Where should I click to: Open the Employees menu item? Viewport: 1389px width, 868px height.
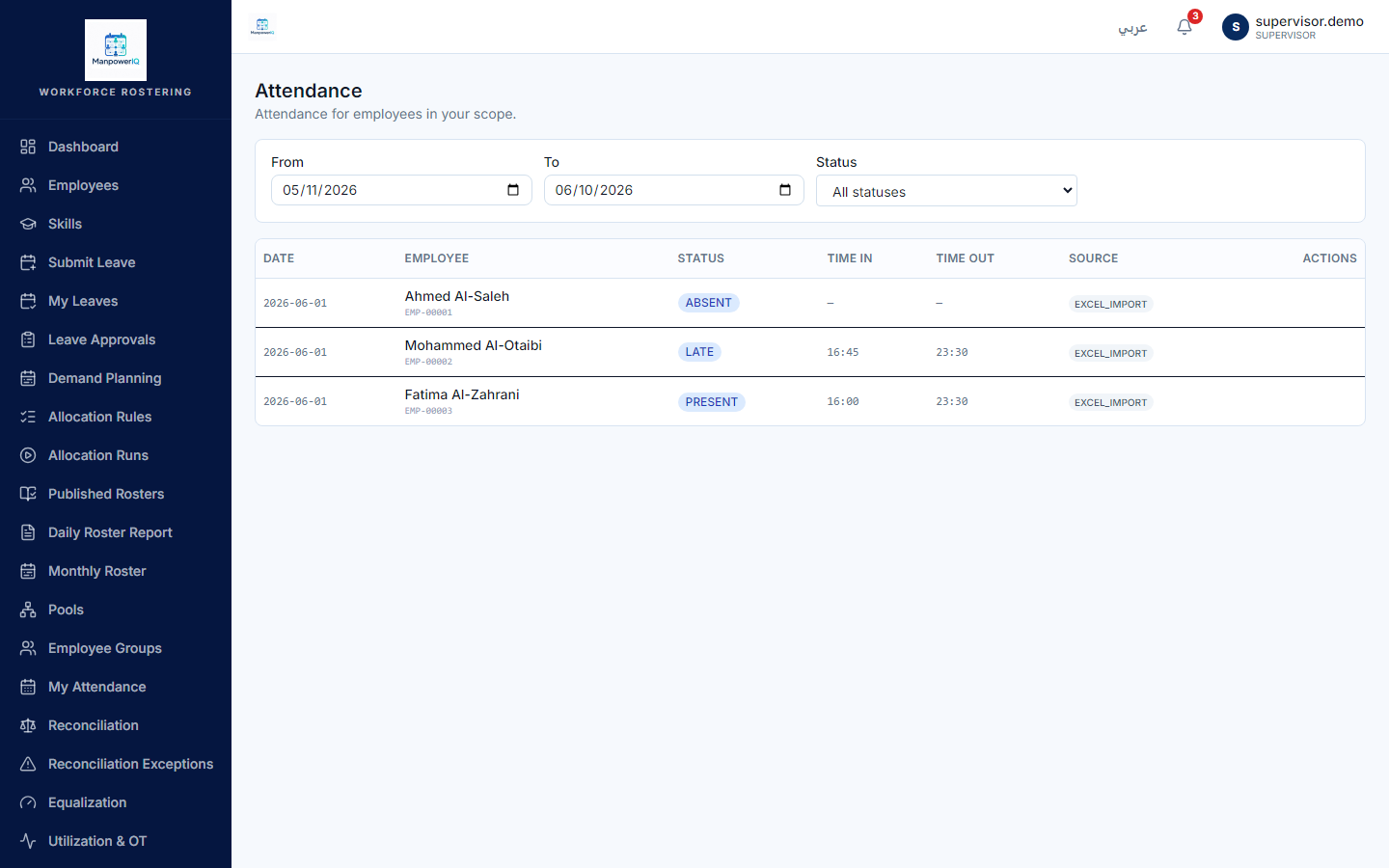[x=116, y=185]
